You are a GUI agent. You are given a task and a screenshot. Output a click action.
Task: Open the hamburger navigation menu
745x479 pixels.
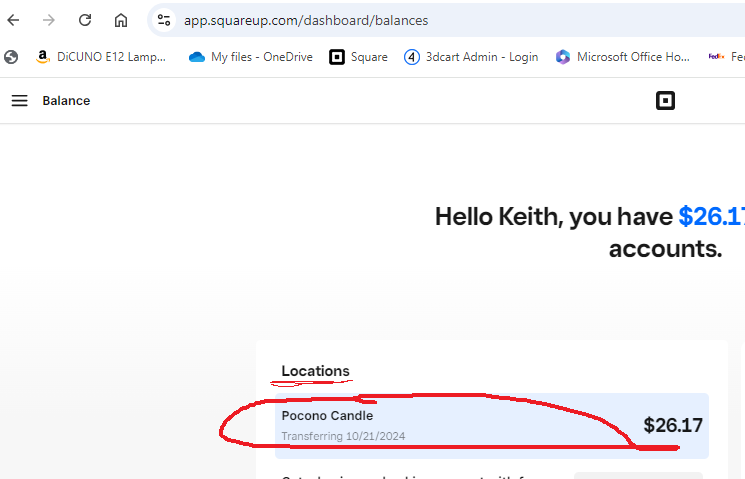20,100
